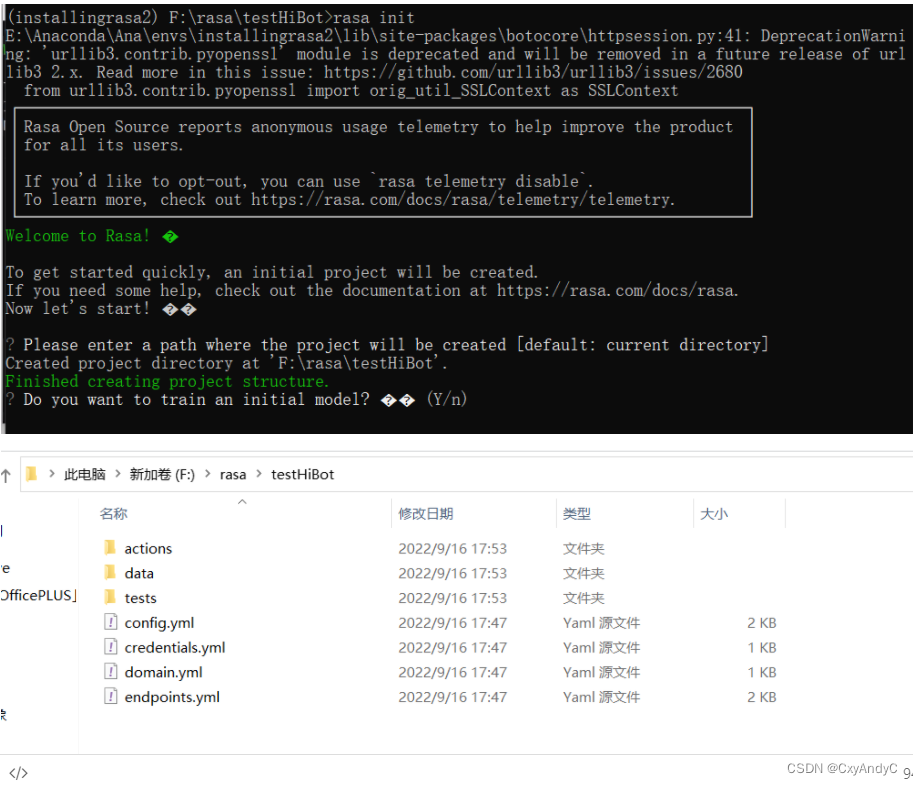Expand the chevron after 新加卷 (F:)
This screenshot has height=785, width=913.
point(207,474)
